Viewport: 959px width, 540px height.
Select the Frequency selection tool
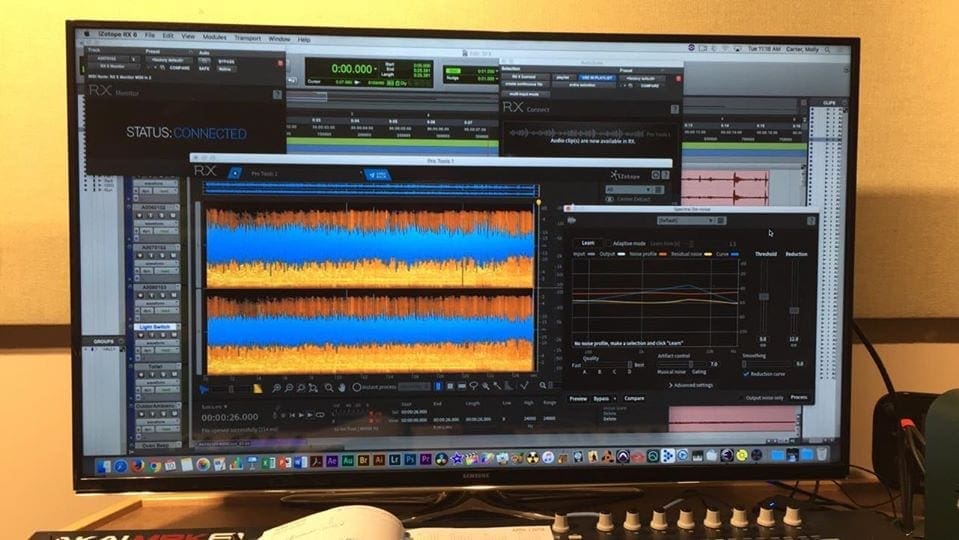(x=462, y=387)
